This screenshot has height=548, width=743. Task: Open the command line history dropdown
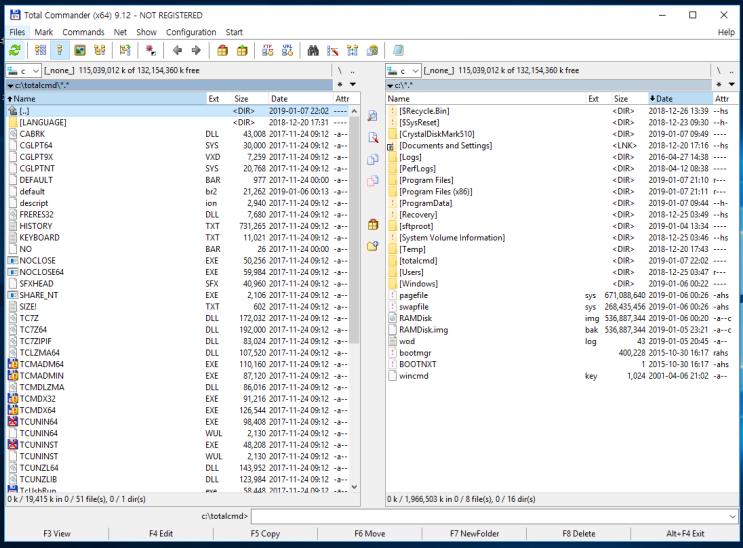tap(733, 516)
